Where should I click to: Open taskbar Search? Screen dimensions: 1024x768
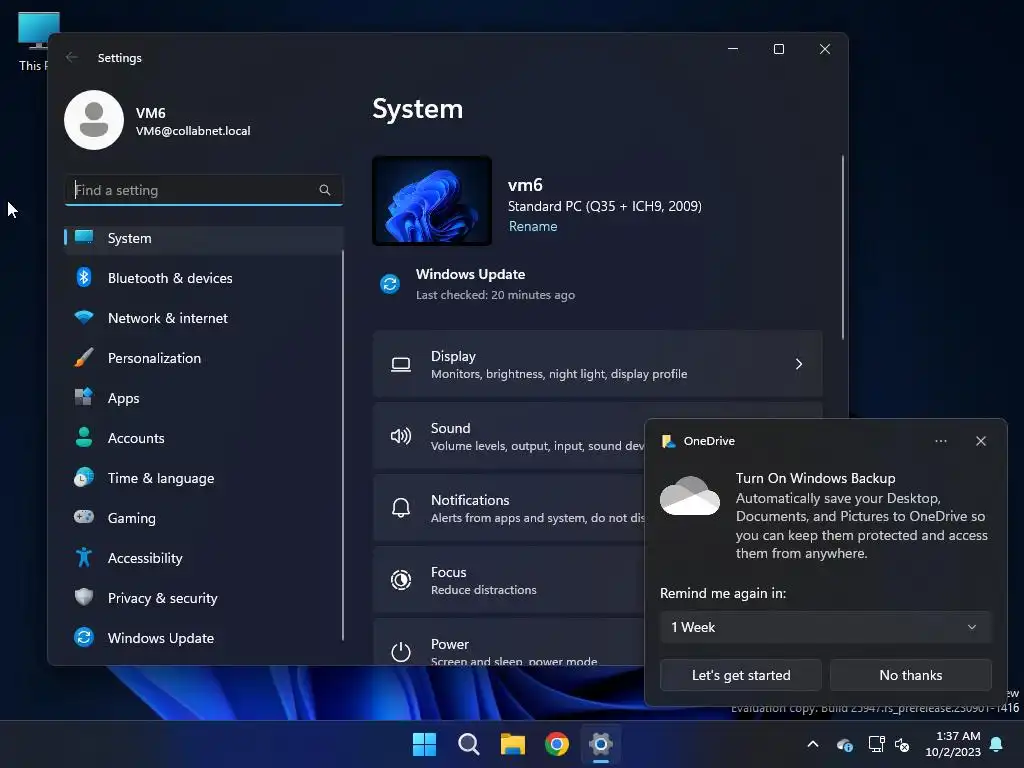click(x=468, y=744)
